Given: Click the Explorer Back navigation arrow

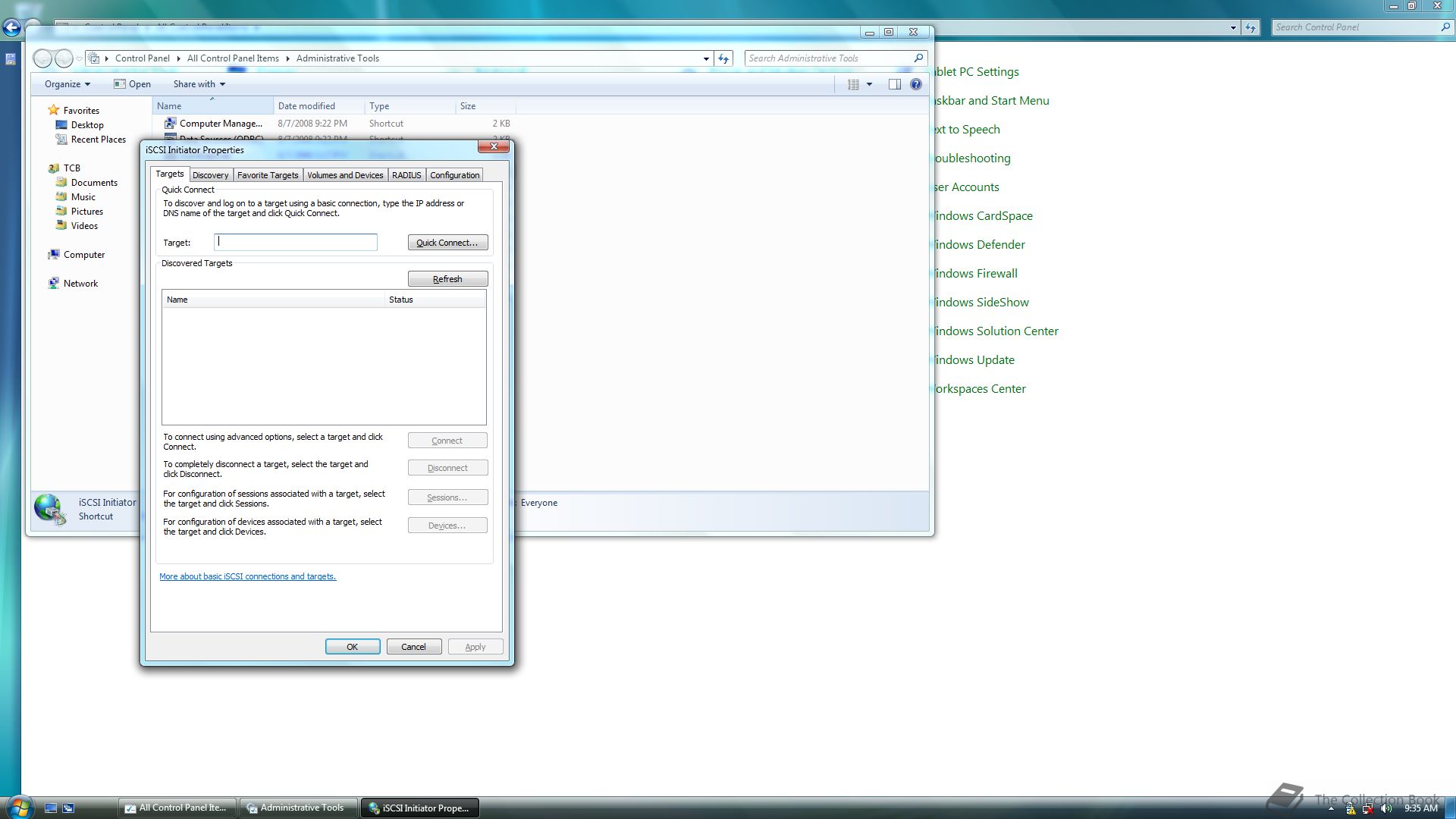Looking at the screenshot, I should [x=43, y=58].
